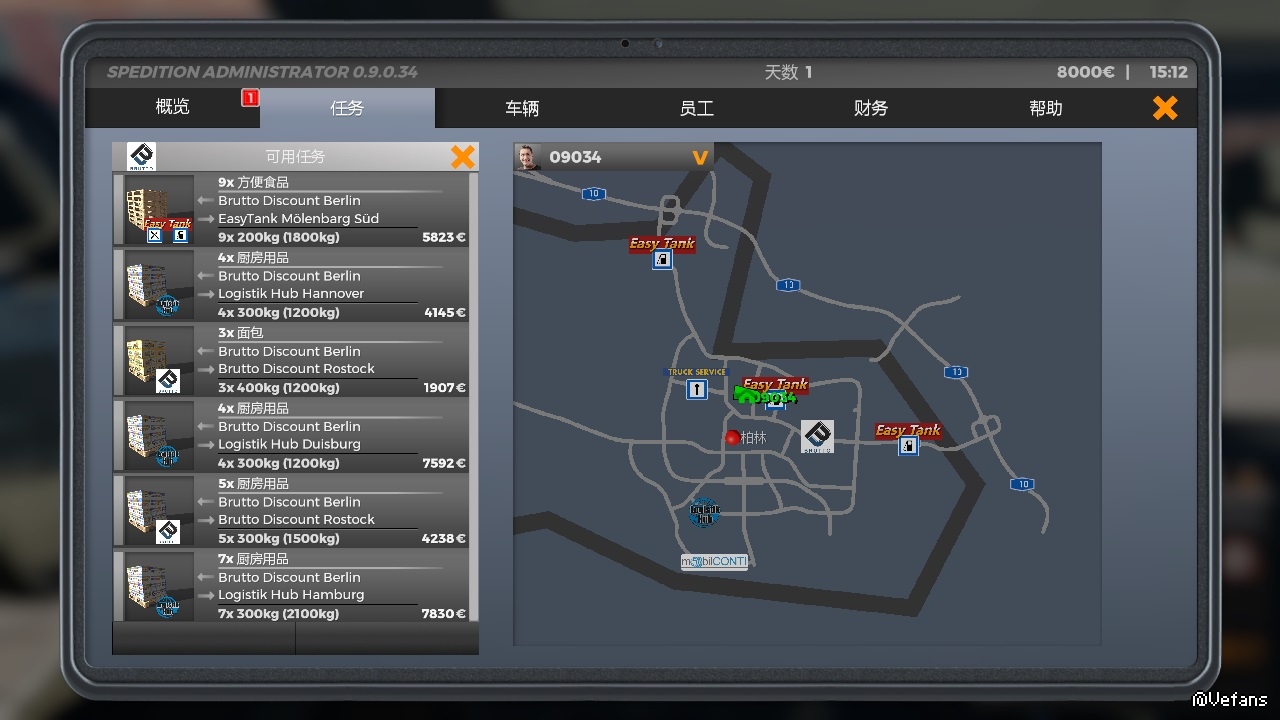Open the 车辆 vehicles tab
Image resolution: width=1280 pixels, height=720 pixels.
pos(522,107)
